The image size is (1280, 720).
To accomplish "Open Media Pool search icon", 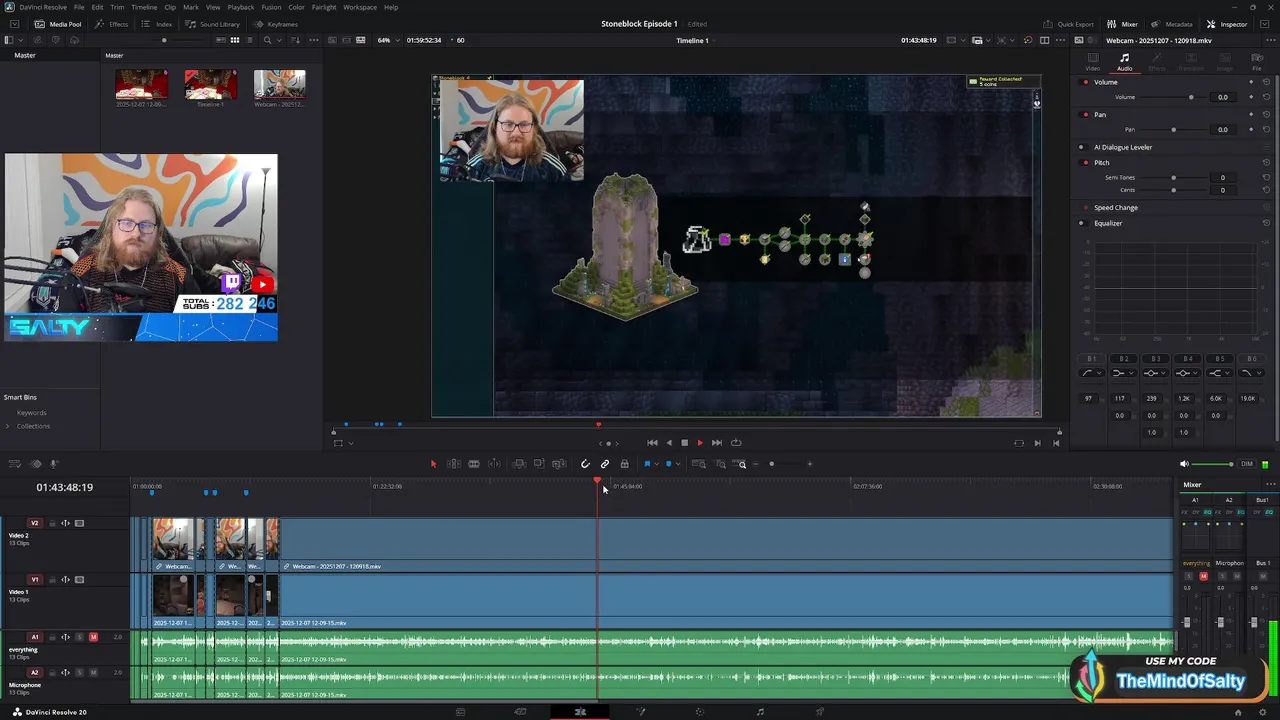I will coord(267,40).
